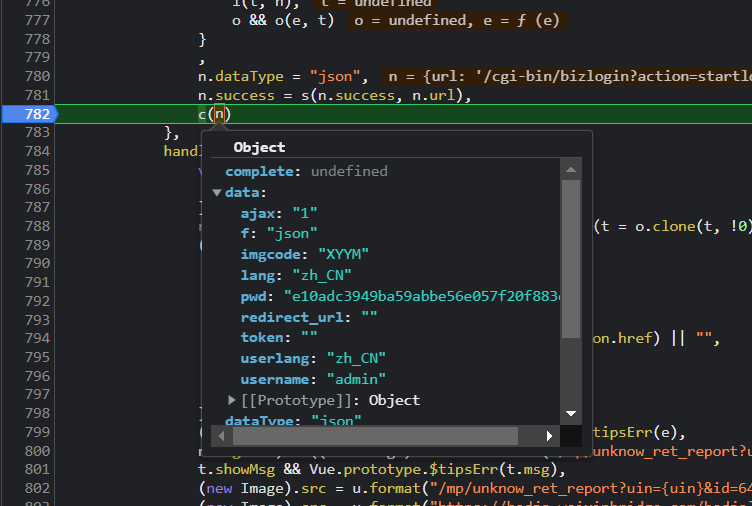This screenshot has width=752, height=506.
Task: Click the username value "admin"
Action: point(356,379)
